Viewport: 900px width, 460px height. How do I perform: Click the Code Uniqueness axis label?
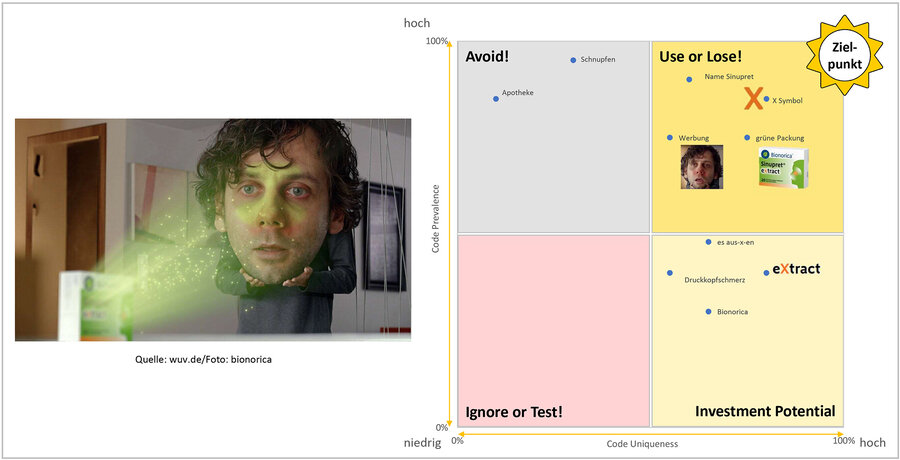(640, 443)
